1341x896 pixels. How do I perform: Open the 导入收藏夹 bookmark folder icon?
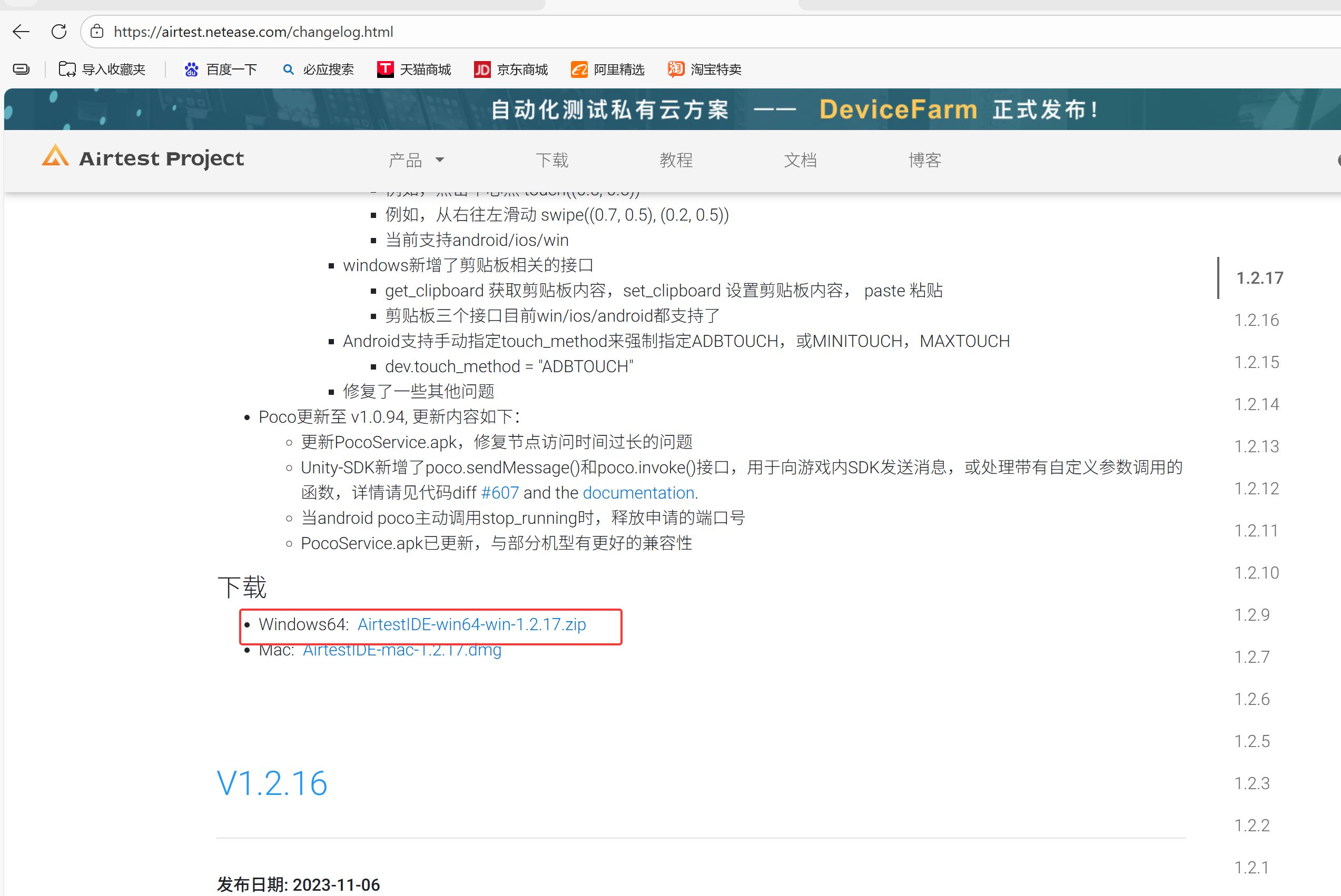(x=67, y=69)
